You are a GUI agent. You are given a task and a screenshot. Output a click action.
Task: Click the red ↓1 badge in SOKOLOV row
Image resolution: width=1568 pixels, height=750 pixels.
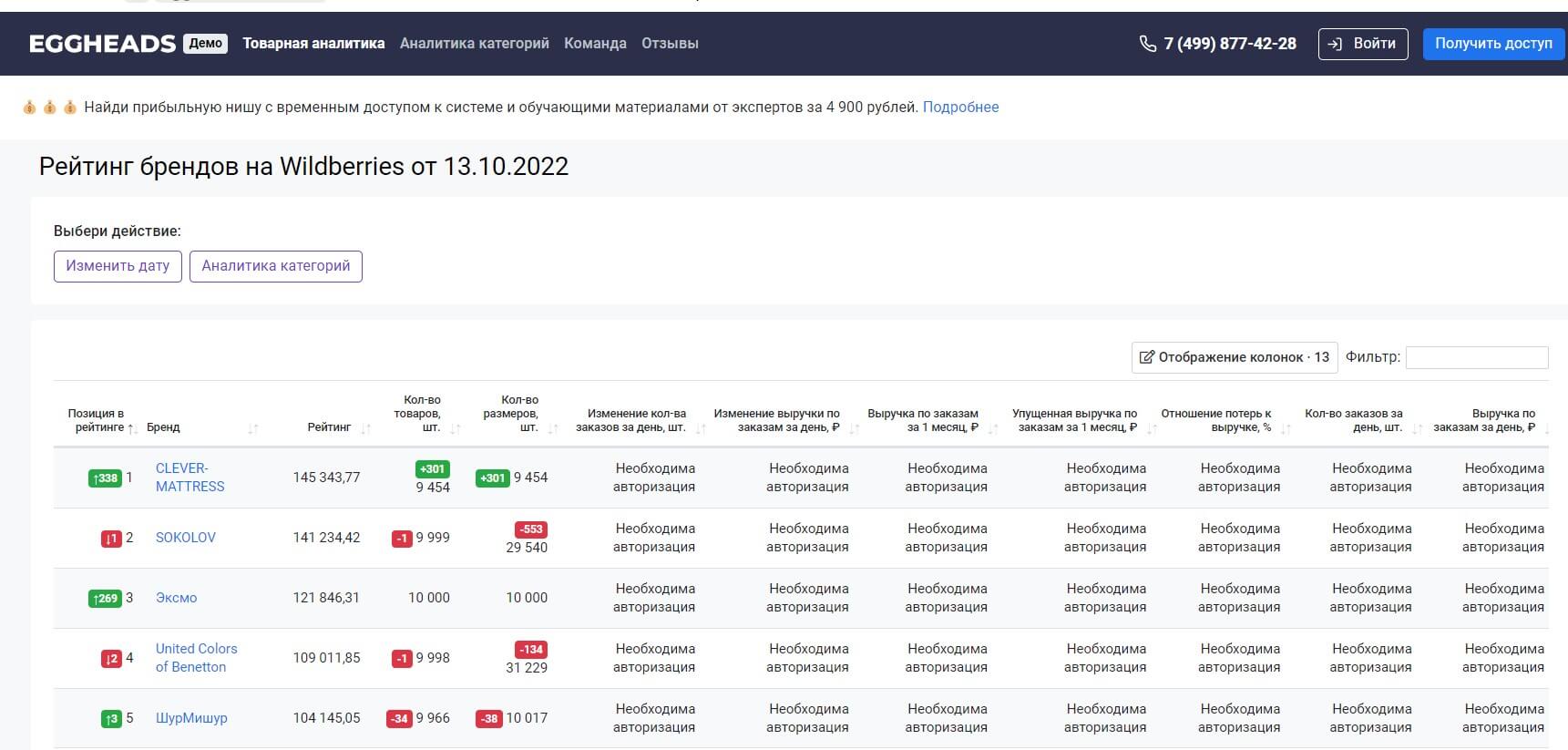(x=111, y=539)
